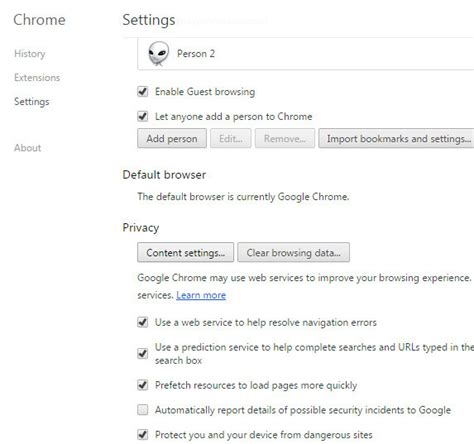Click the Remove... profile button
Viewport: 474px width, 444px height.
285,138
